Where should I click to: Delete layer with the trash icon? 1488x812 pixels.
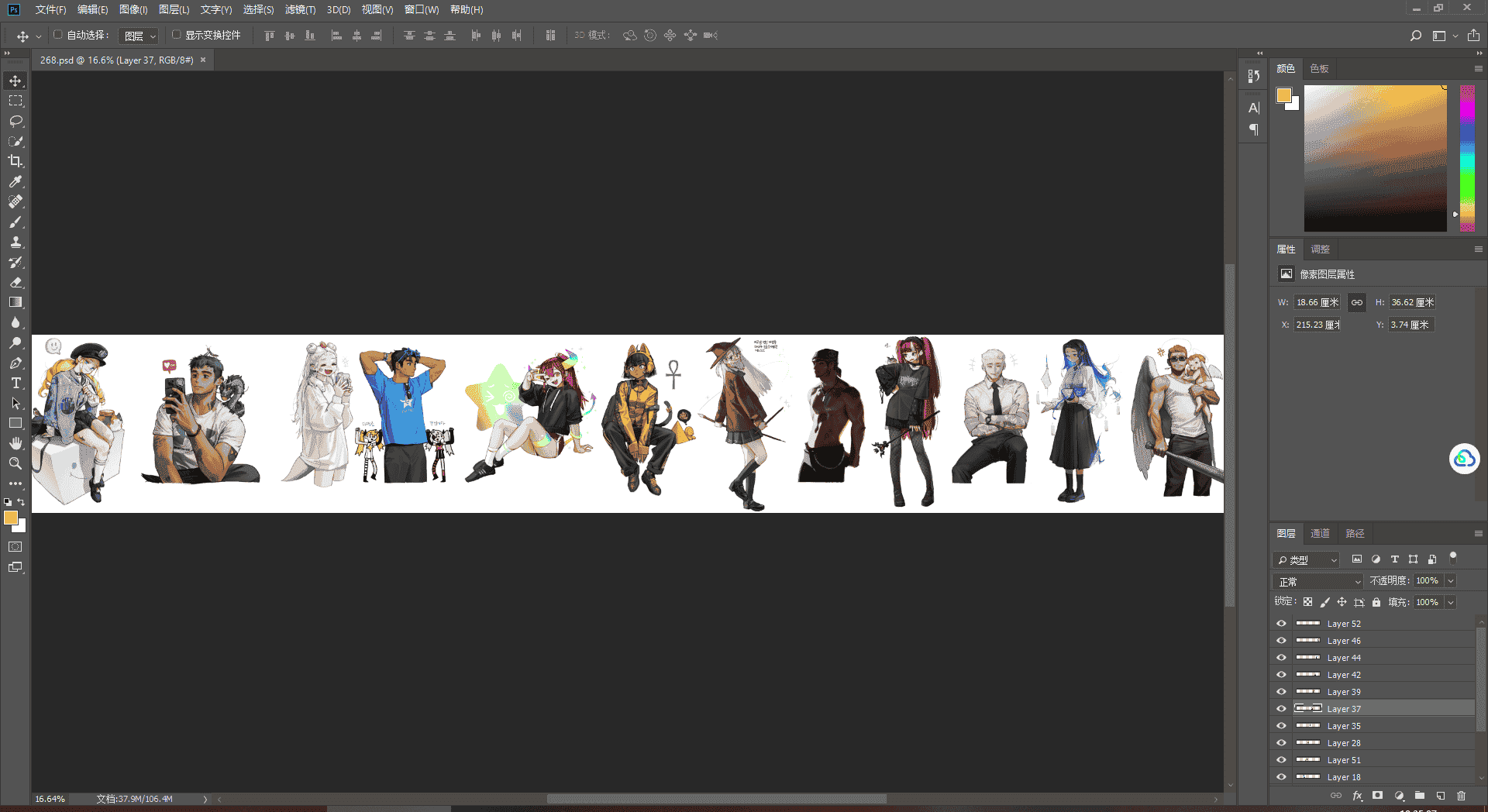click(x=1462, y=796)
